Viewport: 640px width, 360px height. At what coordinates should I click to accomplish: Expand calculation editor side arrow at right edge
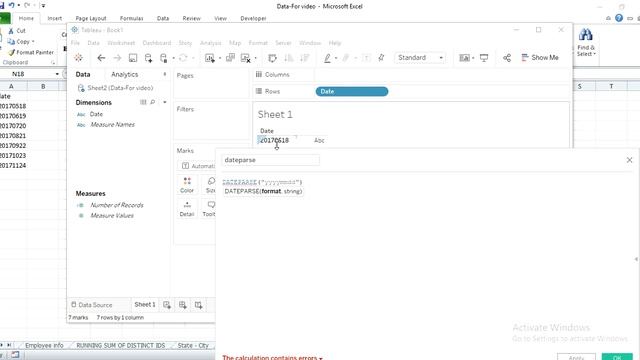(636, 259)
